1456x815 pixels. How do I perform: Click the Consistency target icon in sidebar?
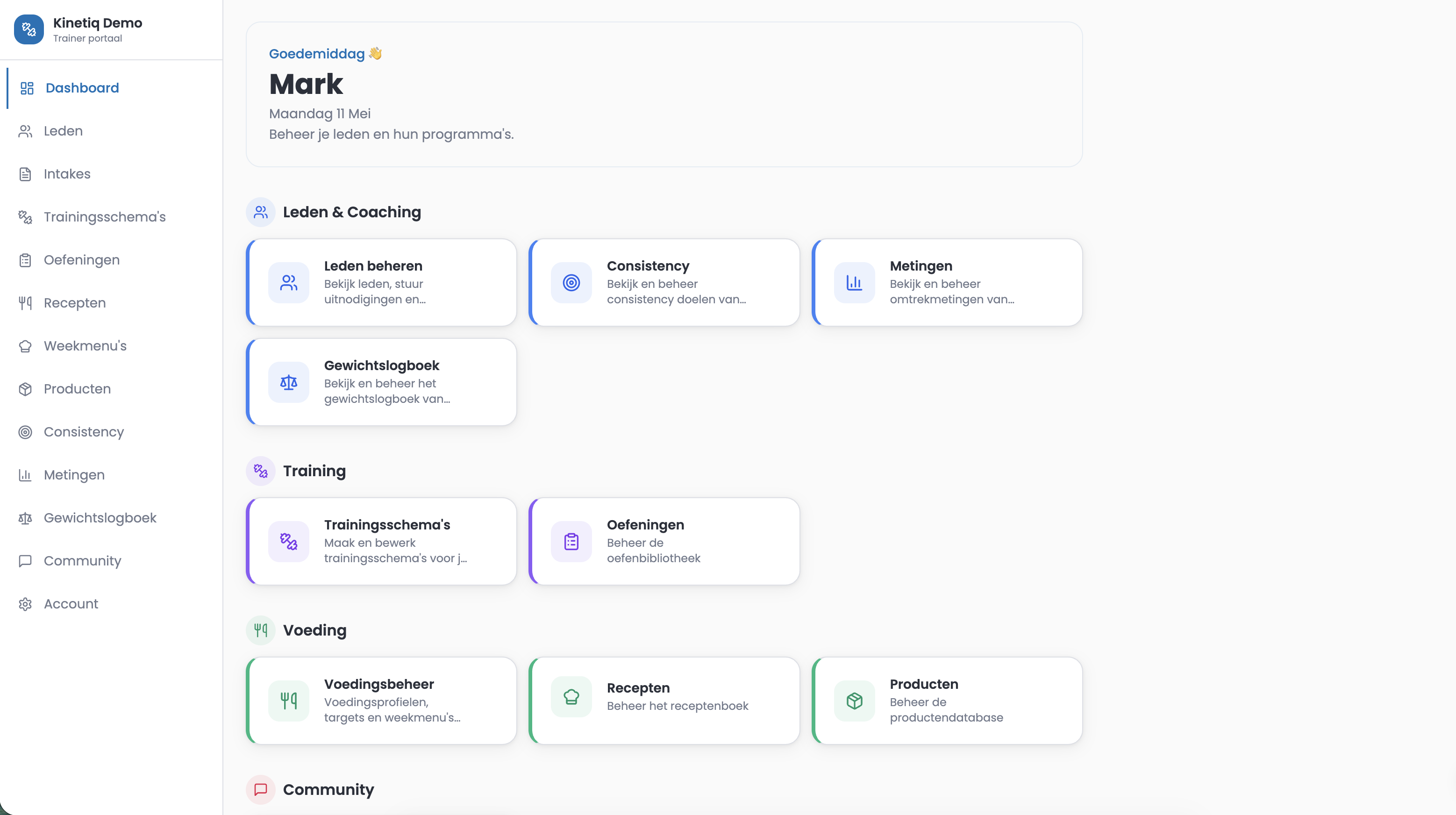25,432
